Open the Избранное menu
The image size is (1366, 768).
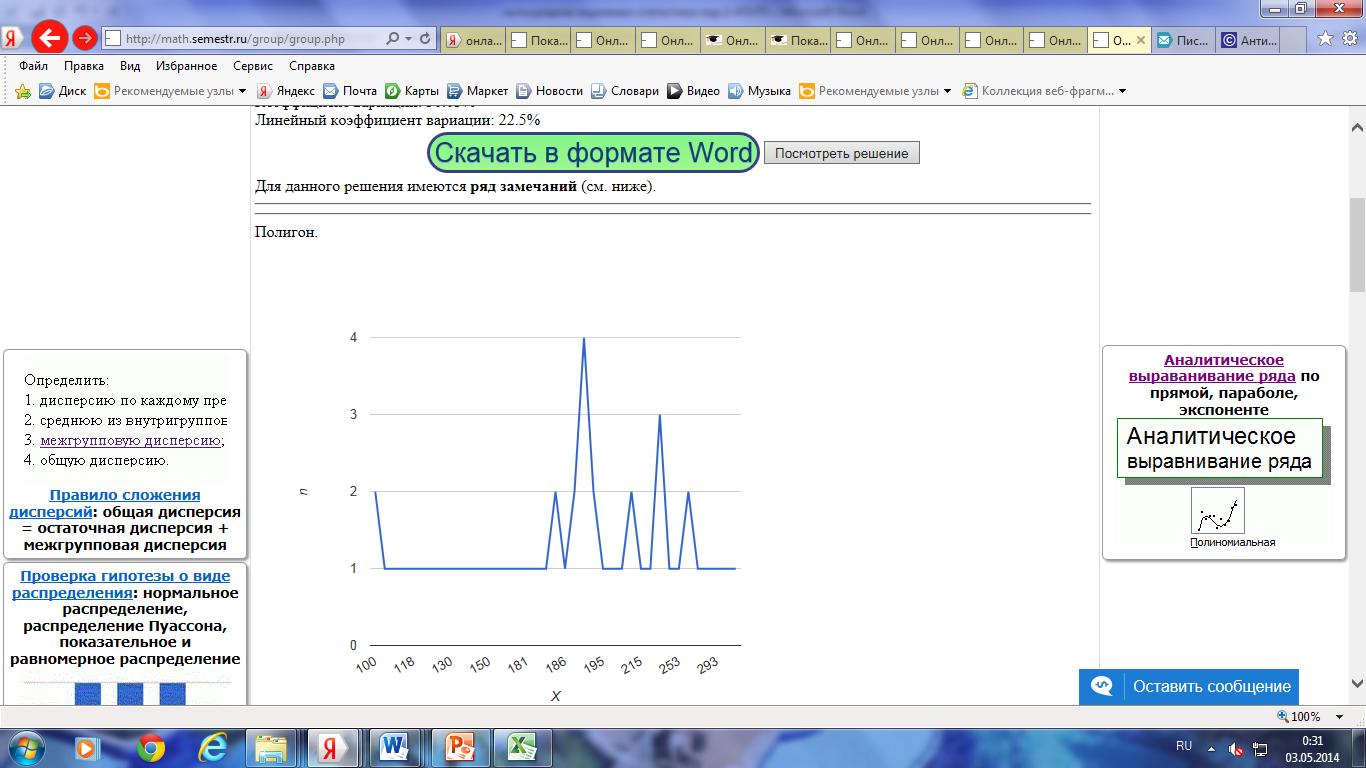pos(187,66)
